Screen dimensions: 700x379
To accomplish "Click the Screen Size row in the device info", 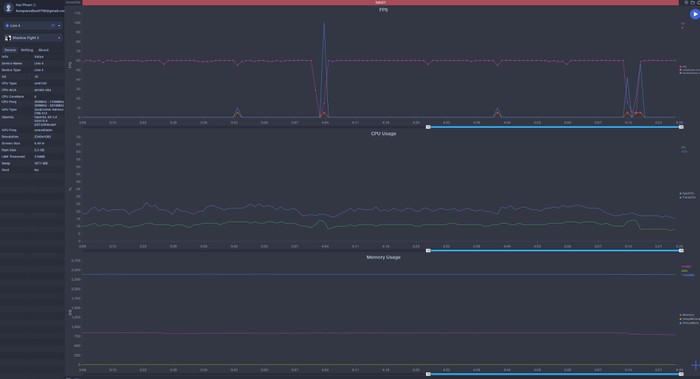I will [x=32, y=143].
